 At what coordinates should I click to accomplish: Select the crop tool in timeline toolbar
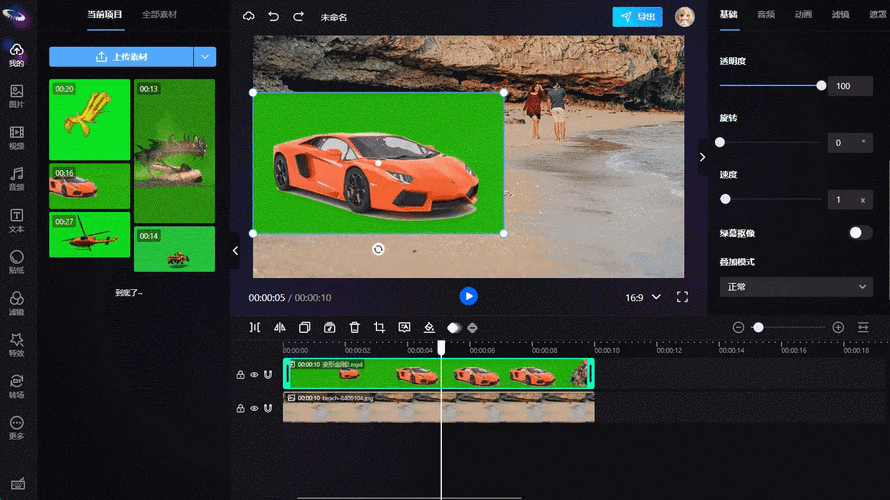click(379, 327)
